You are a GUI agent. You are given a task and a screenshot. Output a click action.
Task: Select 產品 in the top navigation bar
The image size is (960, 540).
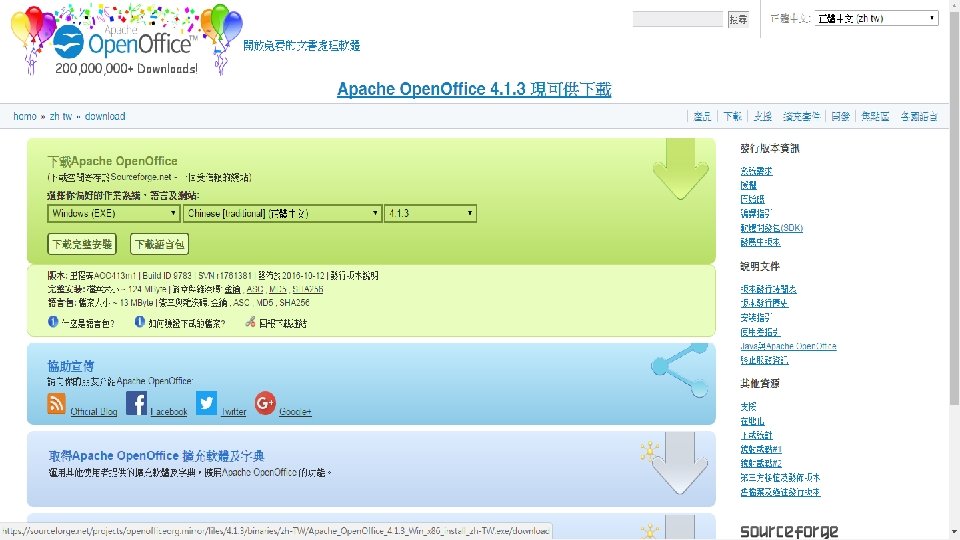702,116
